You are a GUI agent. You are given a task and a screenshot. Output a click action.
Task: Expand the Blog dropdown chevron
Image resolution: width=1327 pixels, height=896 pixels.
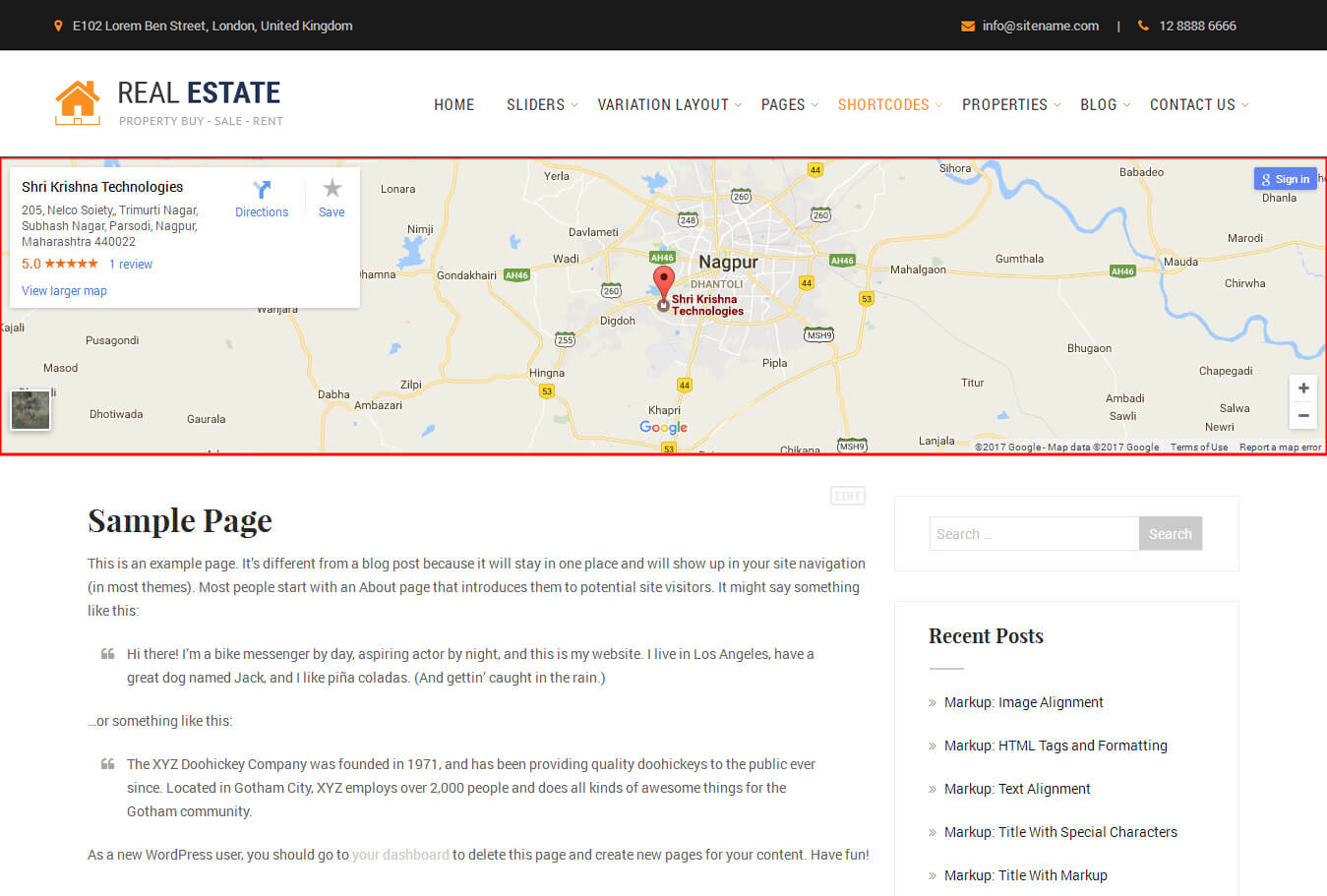pyautogui.click(x=1126, y=105)
